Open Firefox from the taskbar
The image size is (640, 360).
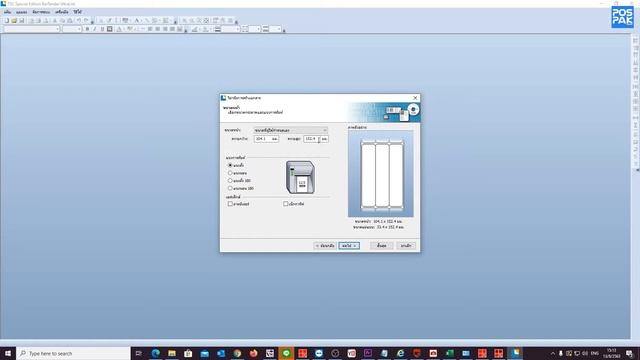point(253,353)
